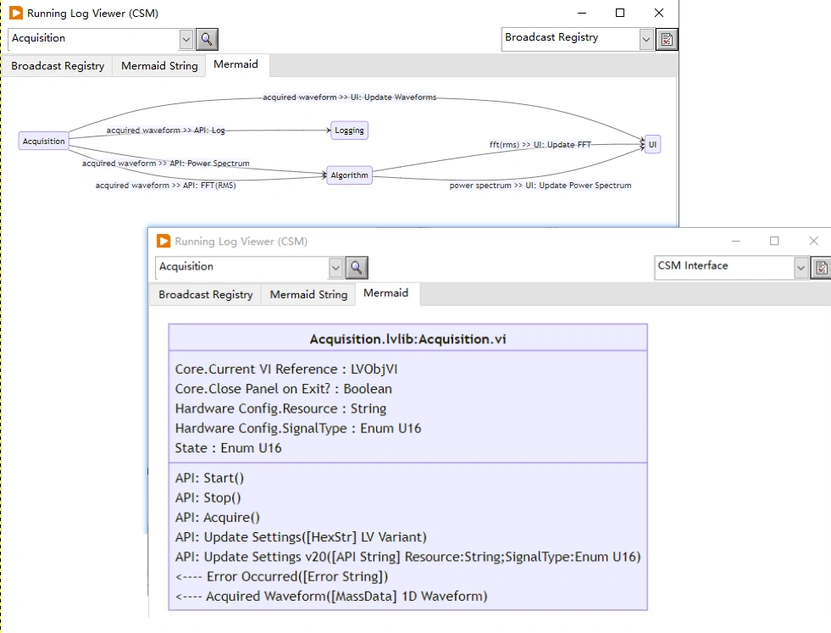The height and width of the screenshot is (633, 831).
Task: Click the app icon in the front window title bar
Action: pos(162,241)
